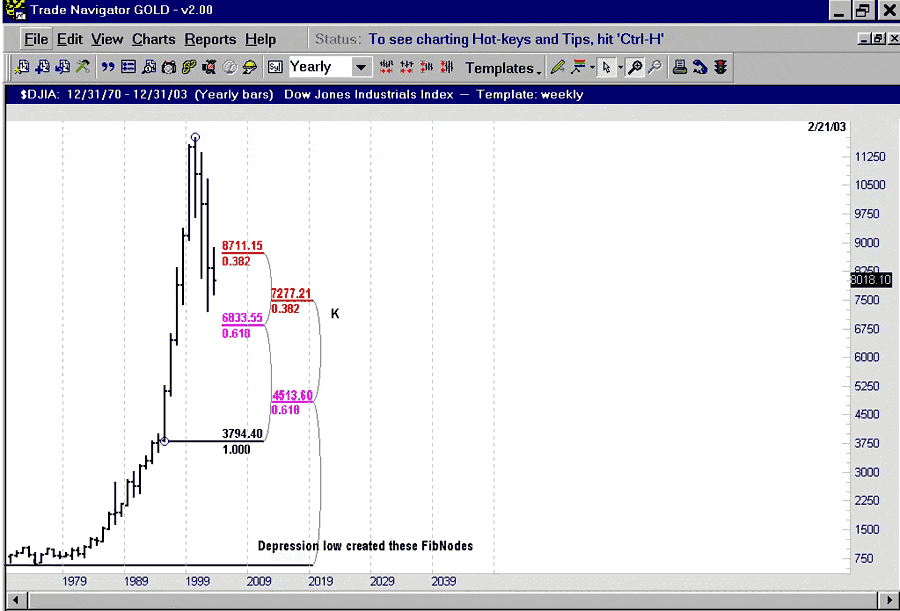Click the Sy symbol button
Image resolution: width=900 pixels, height=611 pixels.
coord(275,68)
